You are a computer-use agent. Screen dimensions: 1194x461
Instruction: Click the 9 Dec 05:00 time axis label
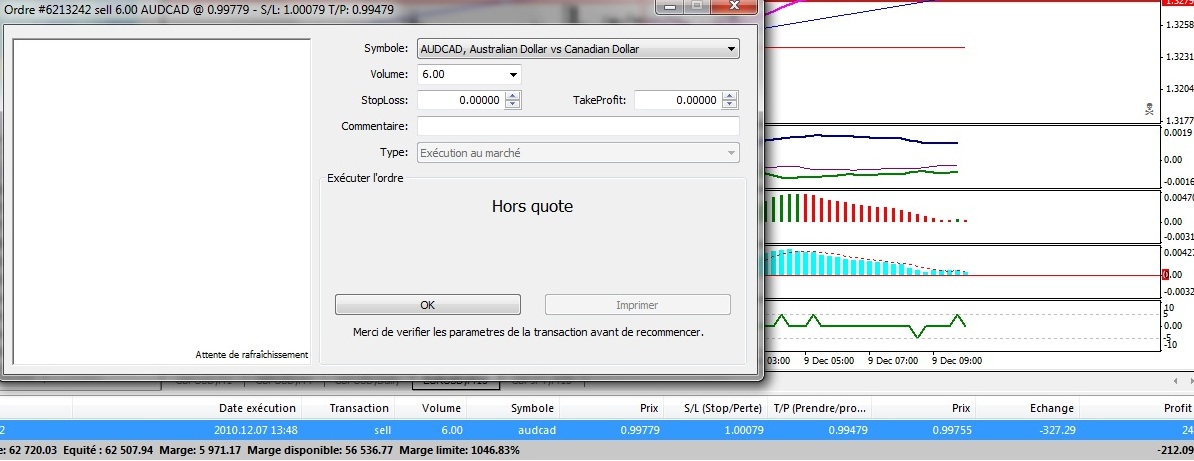click(830, 360)
